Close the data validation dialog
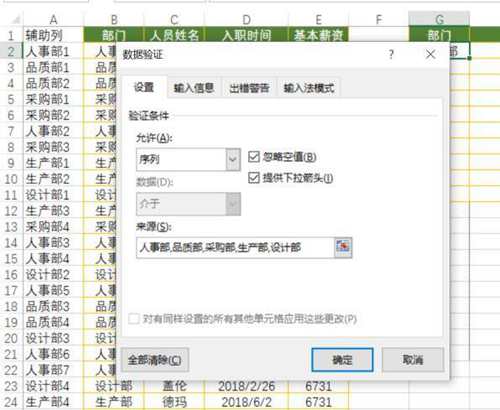500x410 pixels. [431, 54]
